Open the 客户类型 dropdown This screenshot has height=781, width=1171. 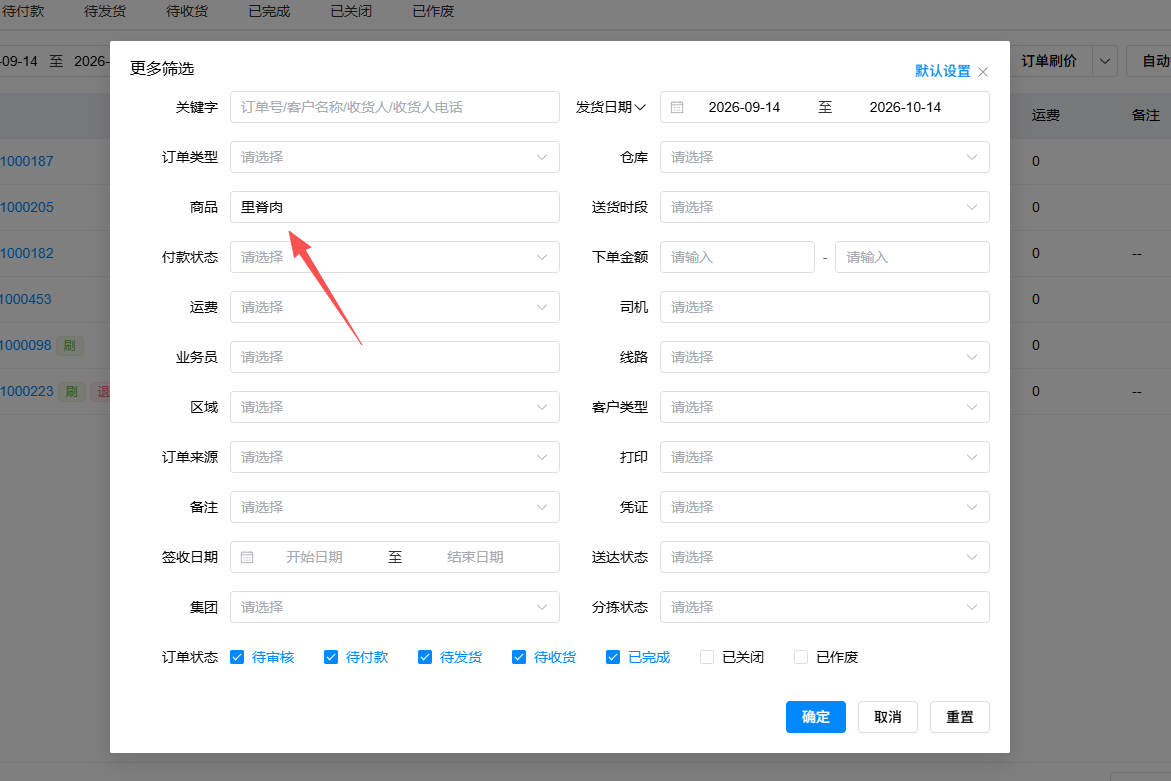pos(824,408)
